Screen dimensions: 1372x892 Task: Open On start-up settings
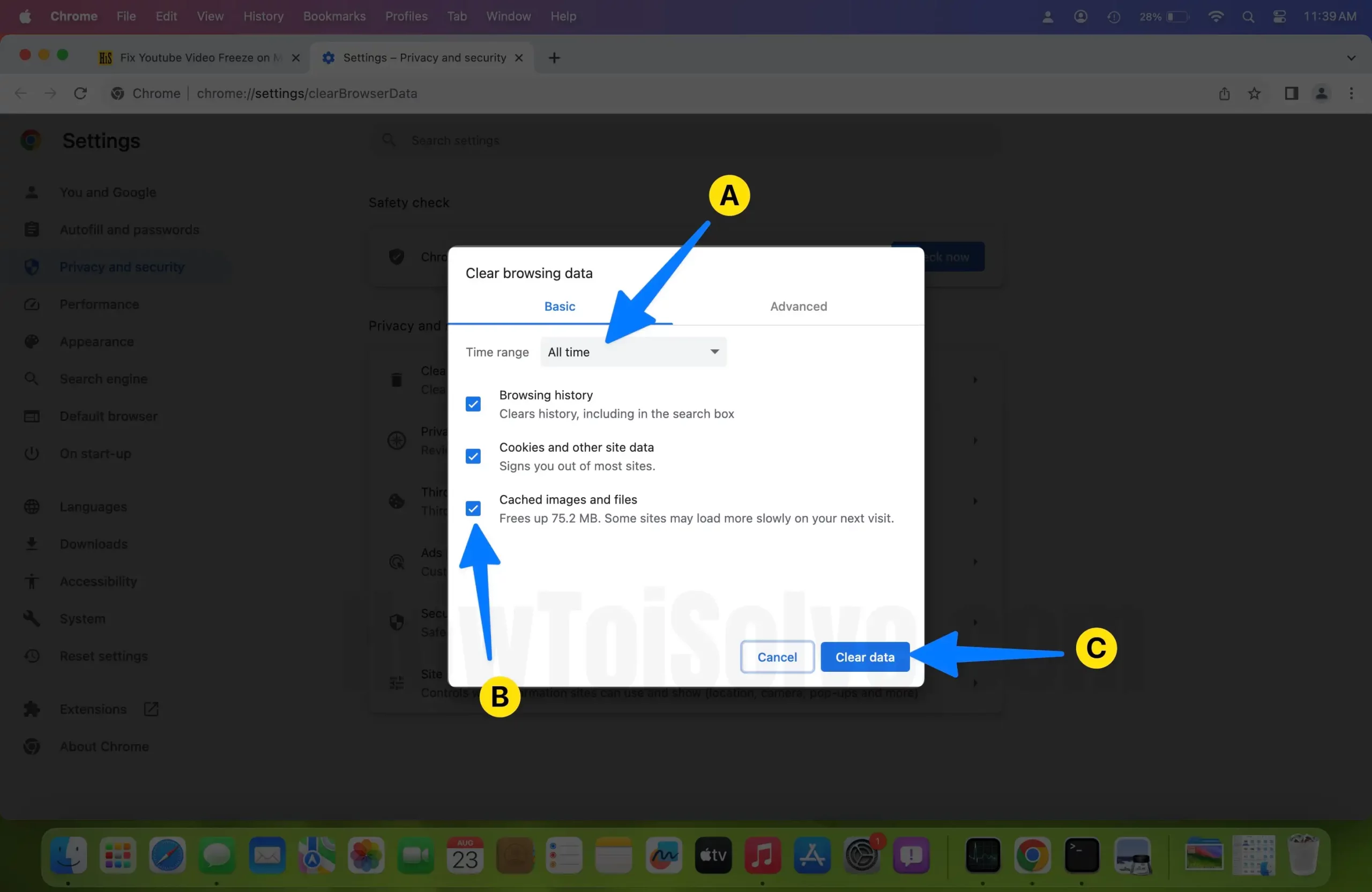coord(95,453)
